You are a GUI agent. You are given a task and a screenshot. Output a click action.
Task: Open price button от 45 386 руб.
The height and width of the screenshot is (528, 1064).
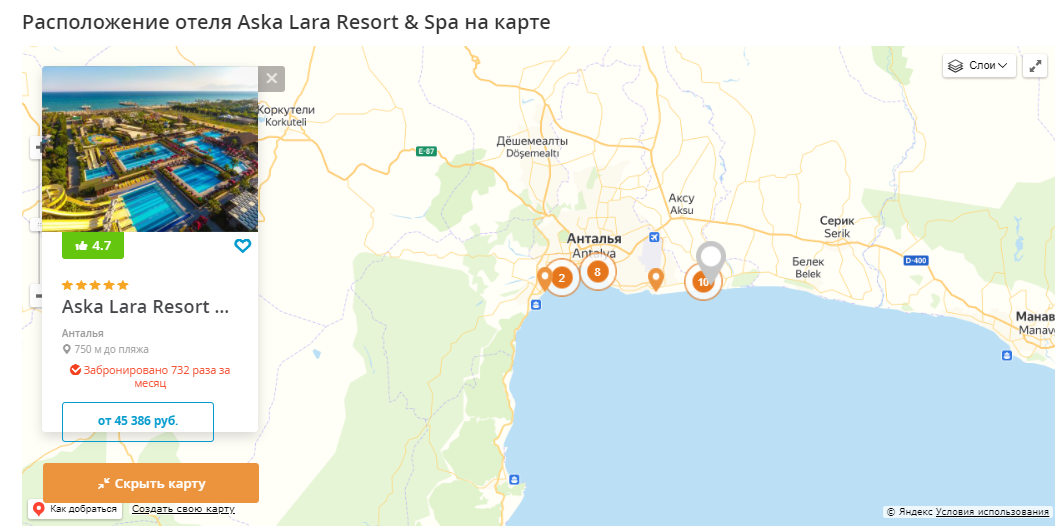click(138, 421)
